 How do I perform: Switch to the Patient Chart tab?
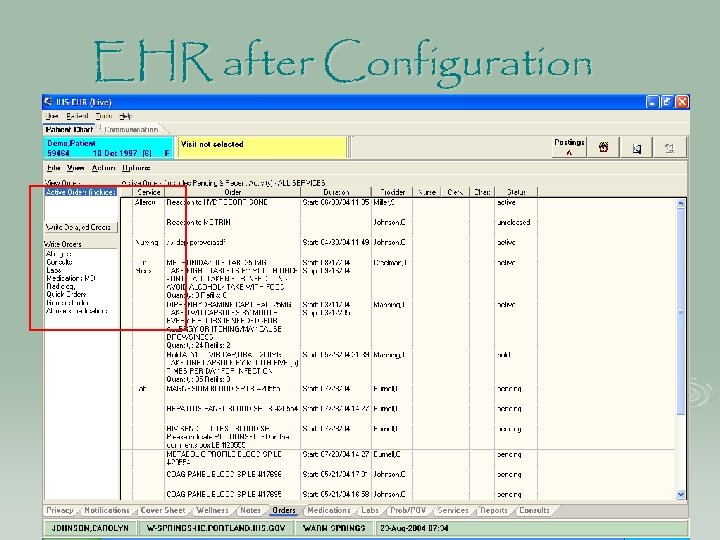[x=69, y=129]
